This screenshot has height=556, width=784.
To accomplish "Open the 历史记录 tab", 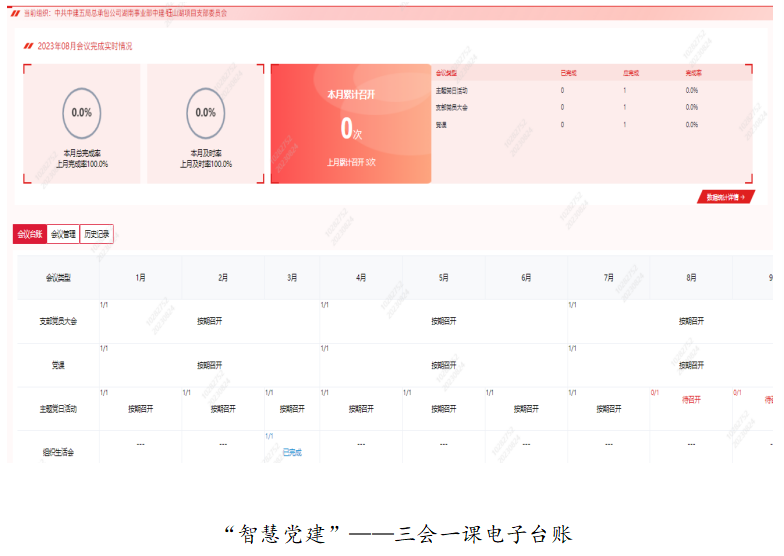I will point(96,234).
